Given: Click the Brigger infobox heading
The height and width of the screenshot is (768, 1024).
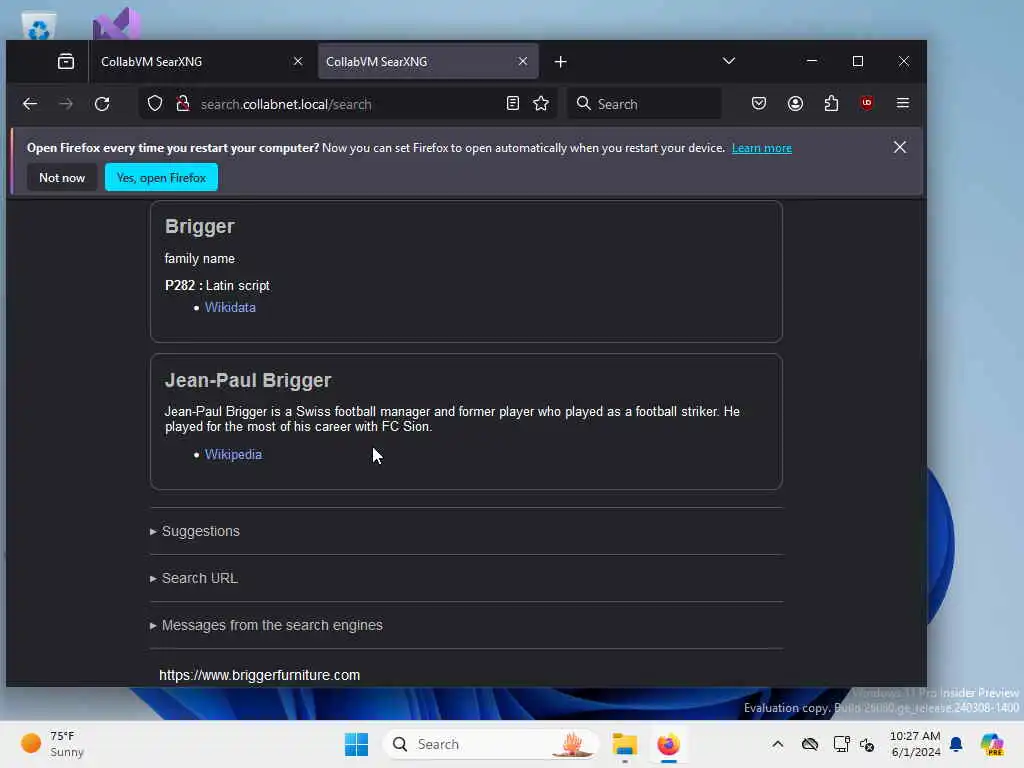Looking at the screenshot, I should 199,226.
